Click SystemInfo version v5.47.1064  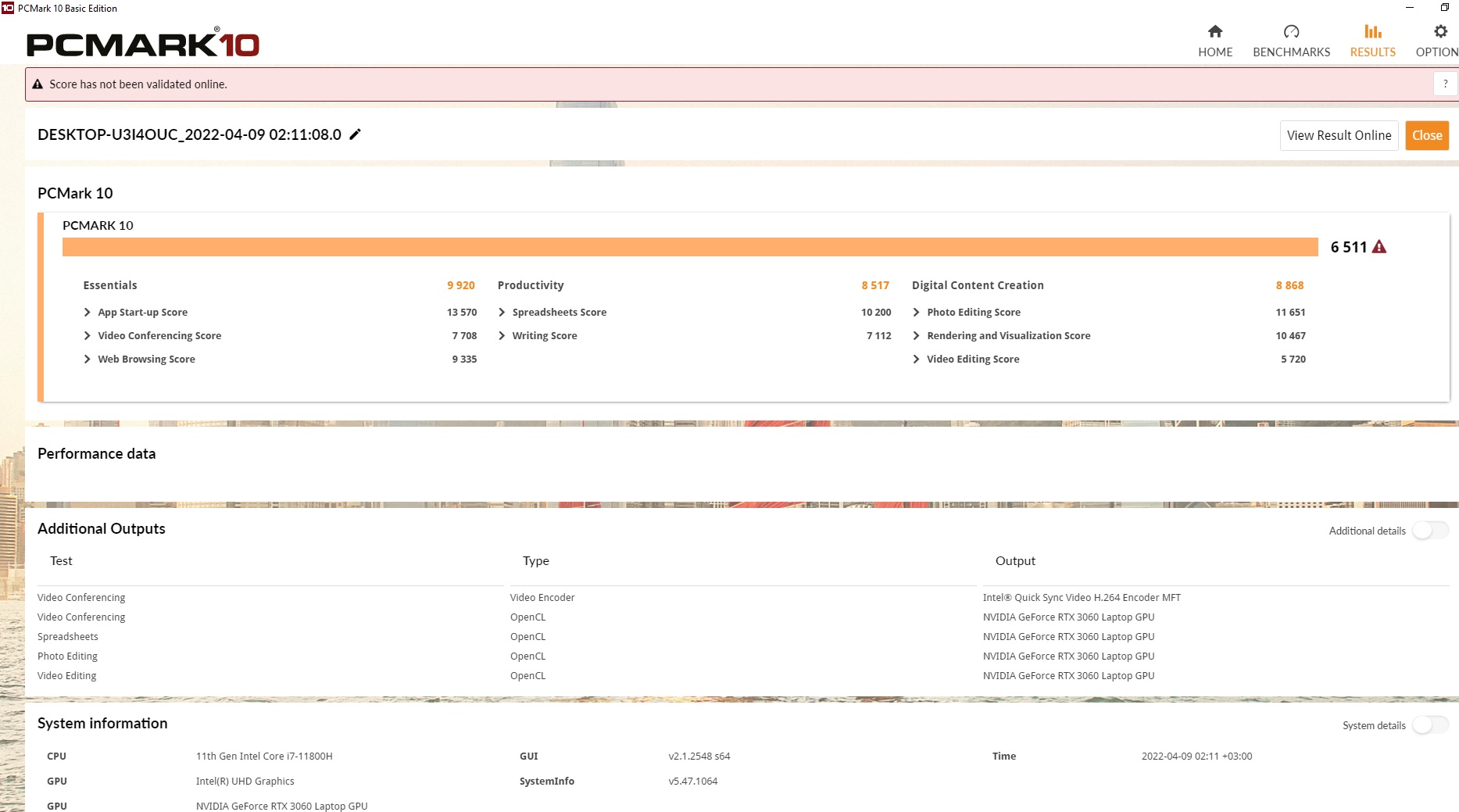(x=693, y=781)
